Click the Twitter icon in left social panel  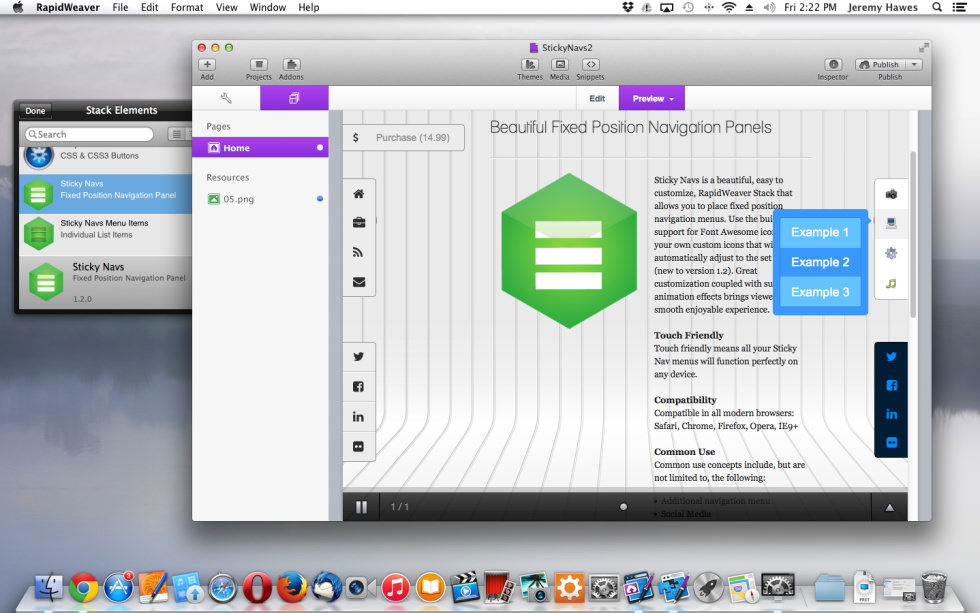359,357
